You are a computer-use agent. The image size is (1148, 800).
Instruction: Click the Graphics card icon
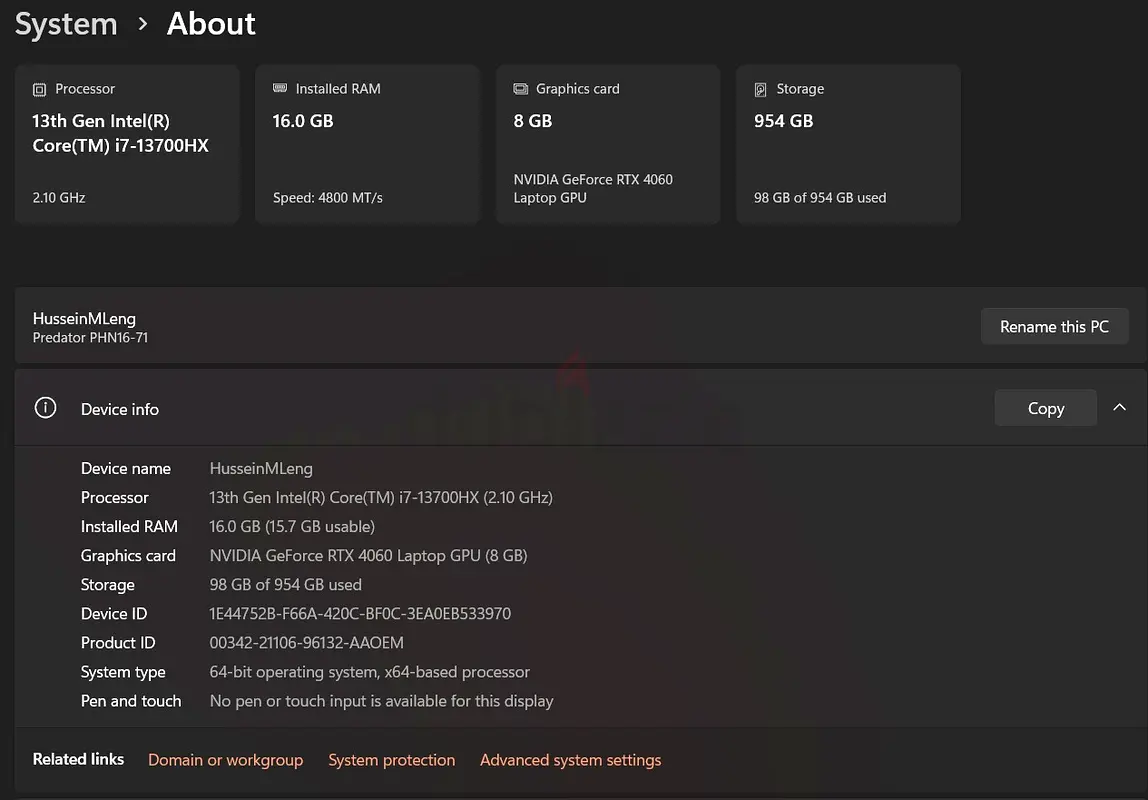[x=520, y=89]
